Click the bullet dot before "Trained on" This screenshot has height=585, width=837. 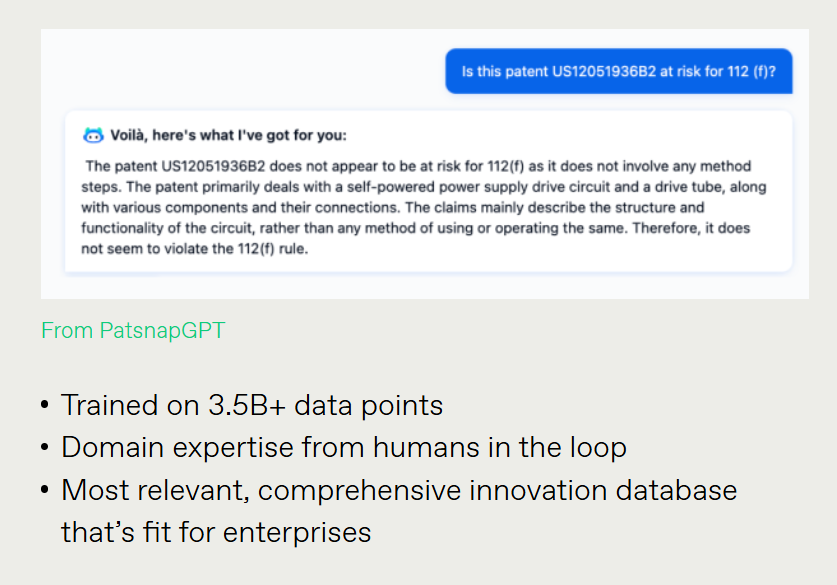pos(45,406)
